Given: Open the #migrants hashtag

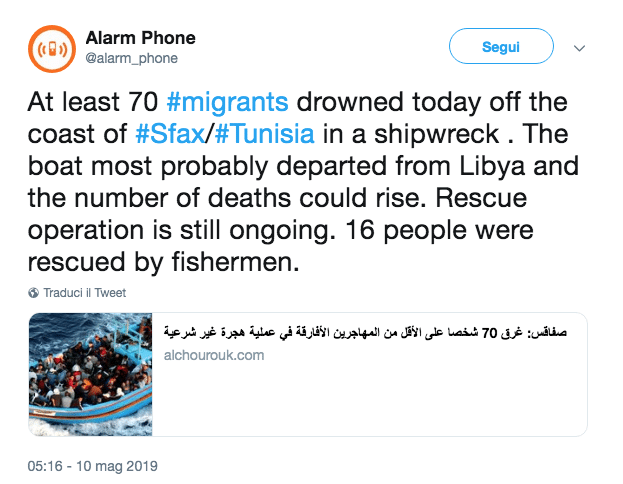Looking at the screenshot, I should pos(228,101).
